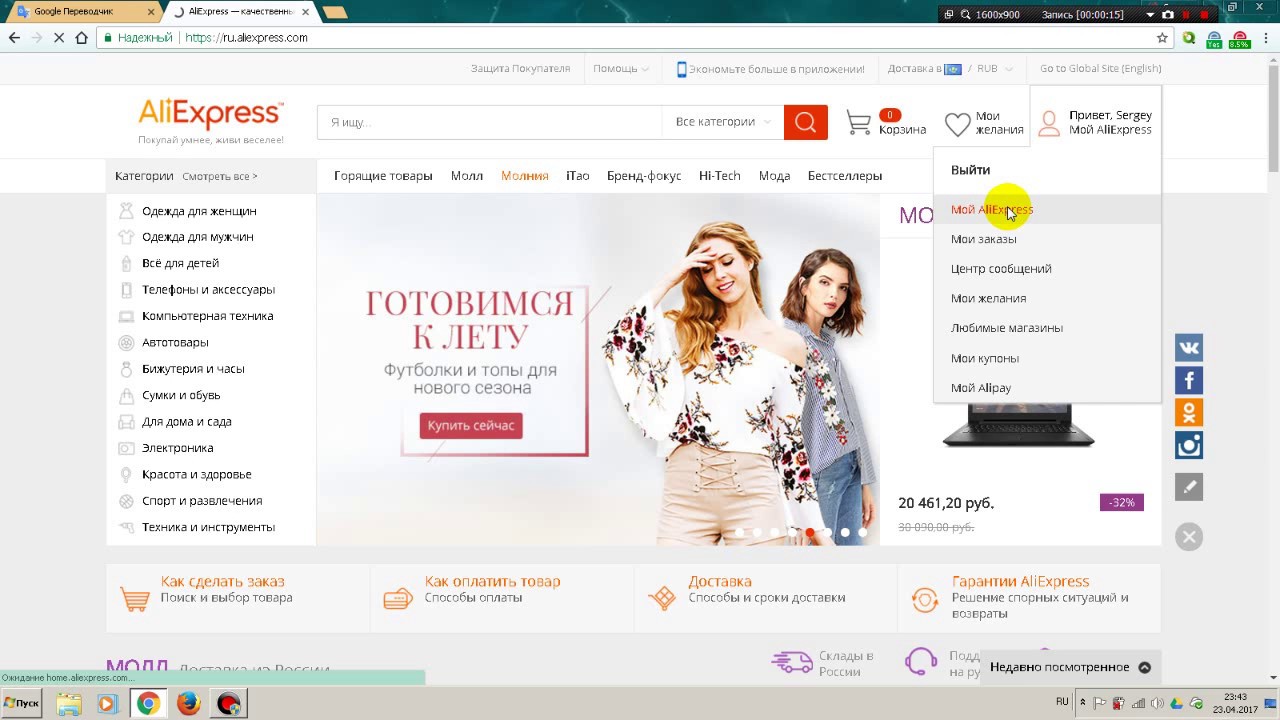Click the Гарантии AliExpress shield icon
The width and height of the screenshot is (1280, 720).
(925, 599)
